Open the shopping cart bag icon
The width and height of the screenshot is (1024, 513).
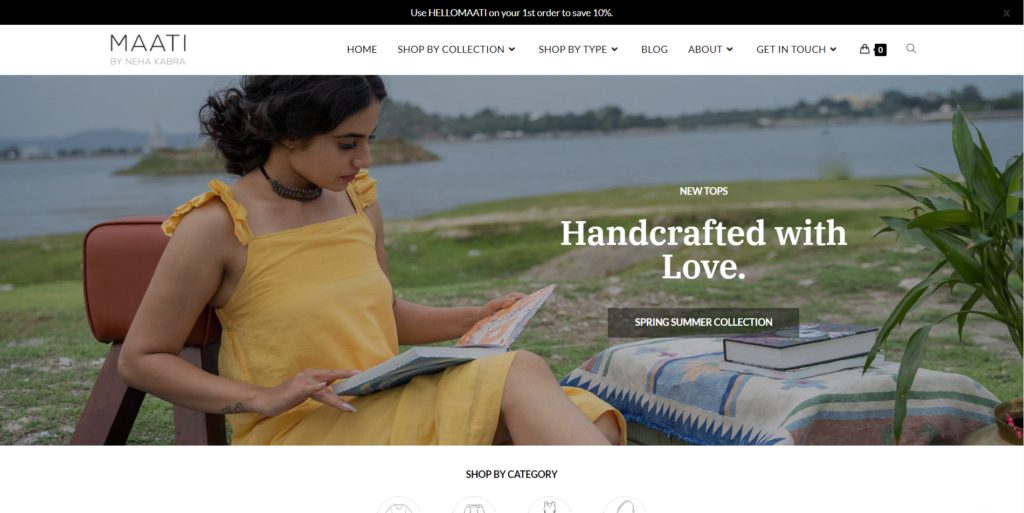(x=864, y=49)
